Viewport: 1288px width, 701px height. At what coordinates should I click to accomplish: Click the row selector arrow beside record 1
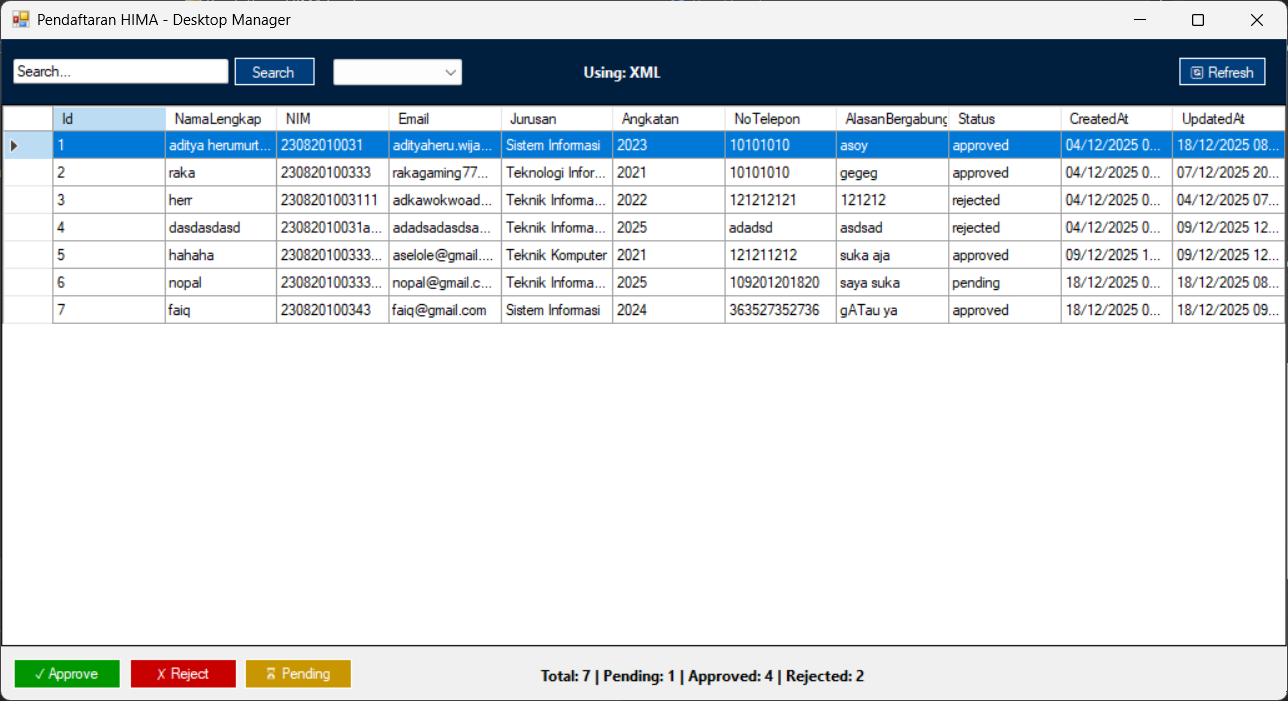coord(13,145)
